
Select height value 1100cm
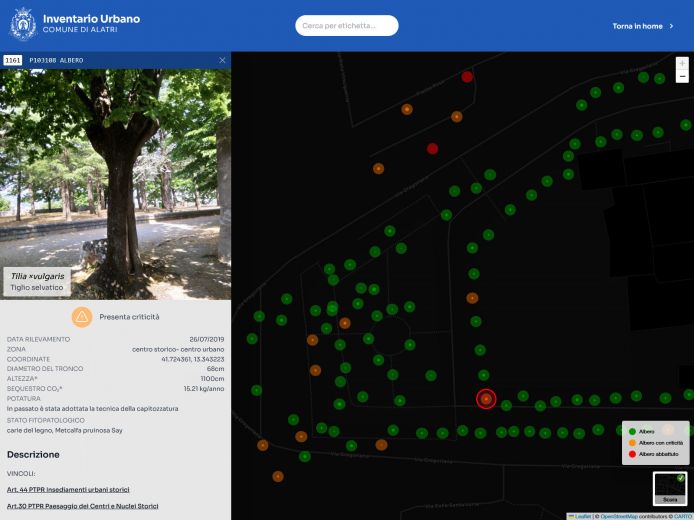click(212, 378)
